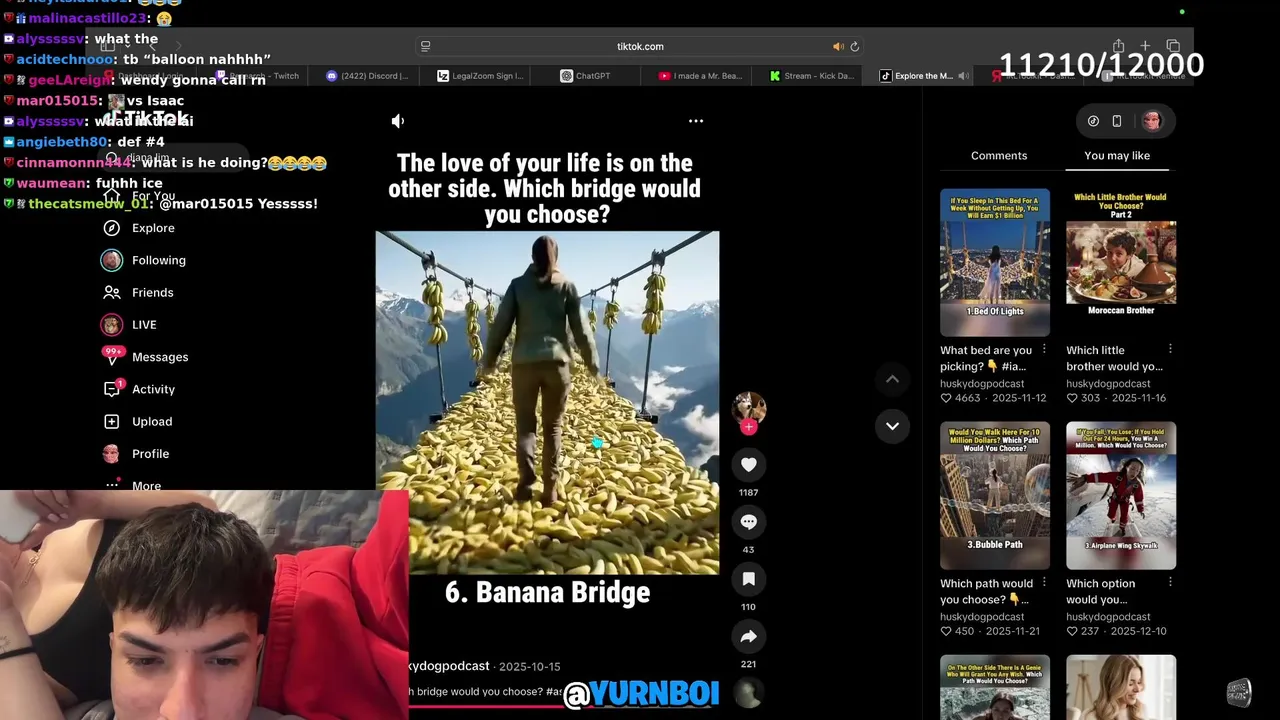Viewport: 1280px width, 720px height.
Task: Open the Bubble Path video thumbnail
Action: tap(995, 495)
